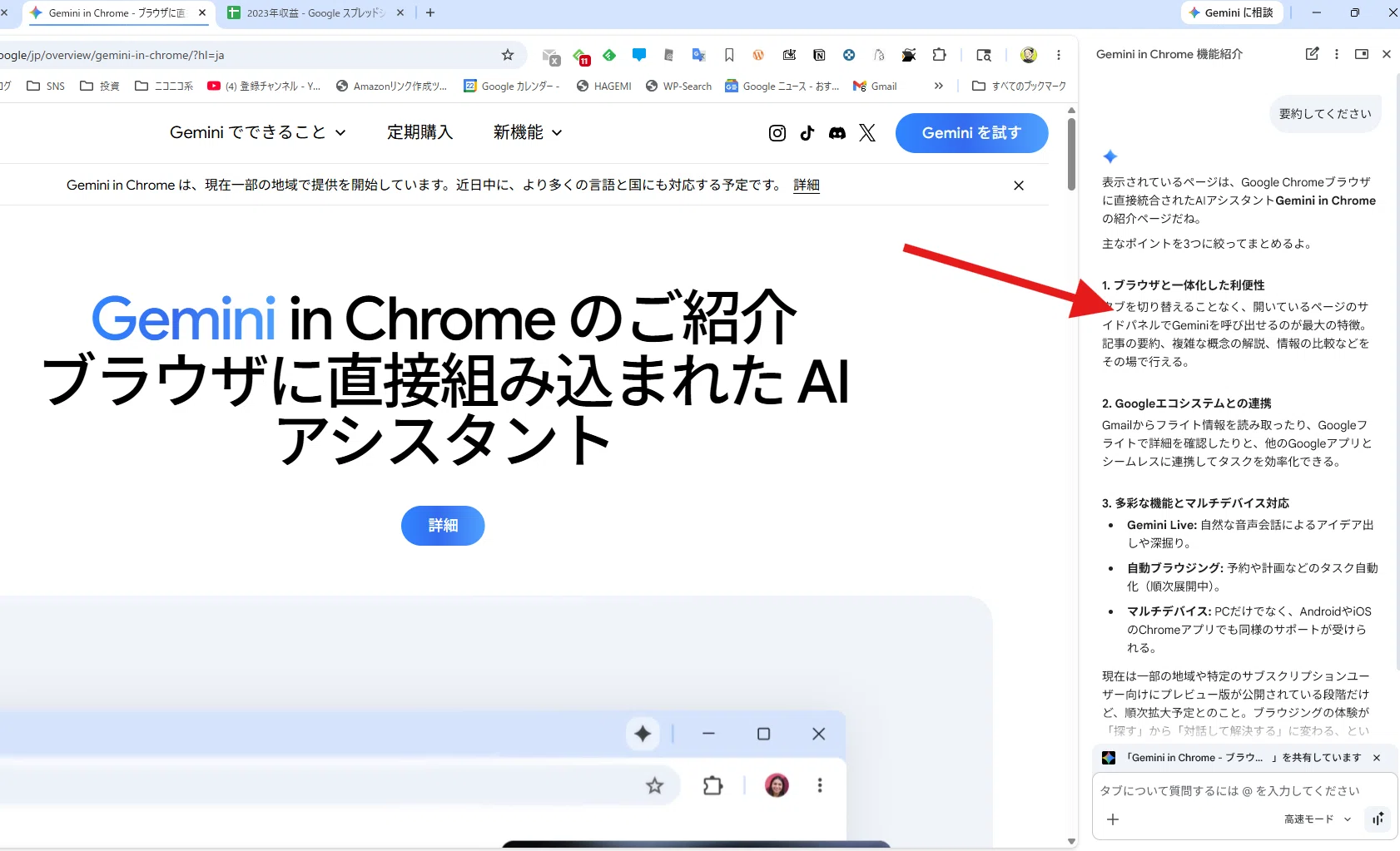Open the Google ニュース bookmark

[782, 86]
